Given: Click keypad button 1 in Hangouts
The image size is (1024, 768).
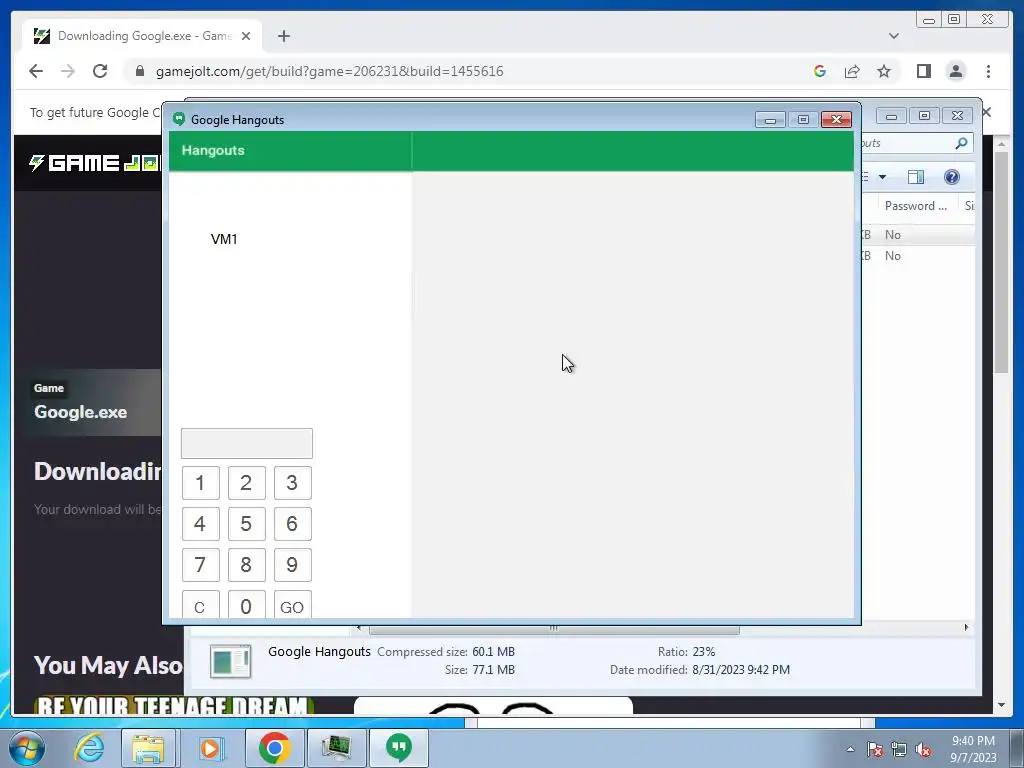Looking at the screenshot, I should pos(200,483).
